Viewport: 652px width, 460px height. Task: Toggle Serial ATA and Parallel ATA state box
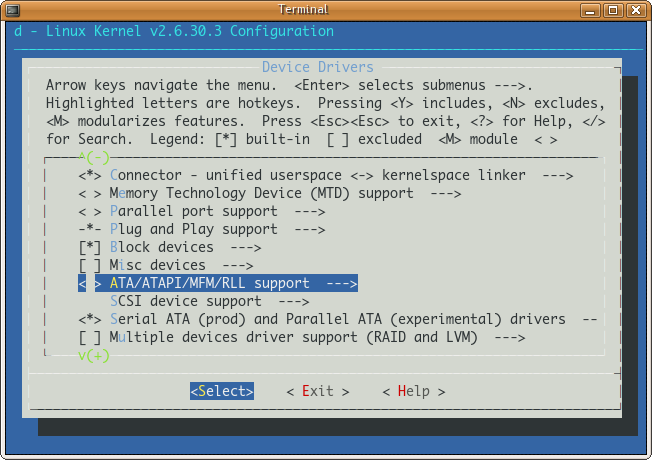[90, 319]
